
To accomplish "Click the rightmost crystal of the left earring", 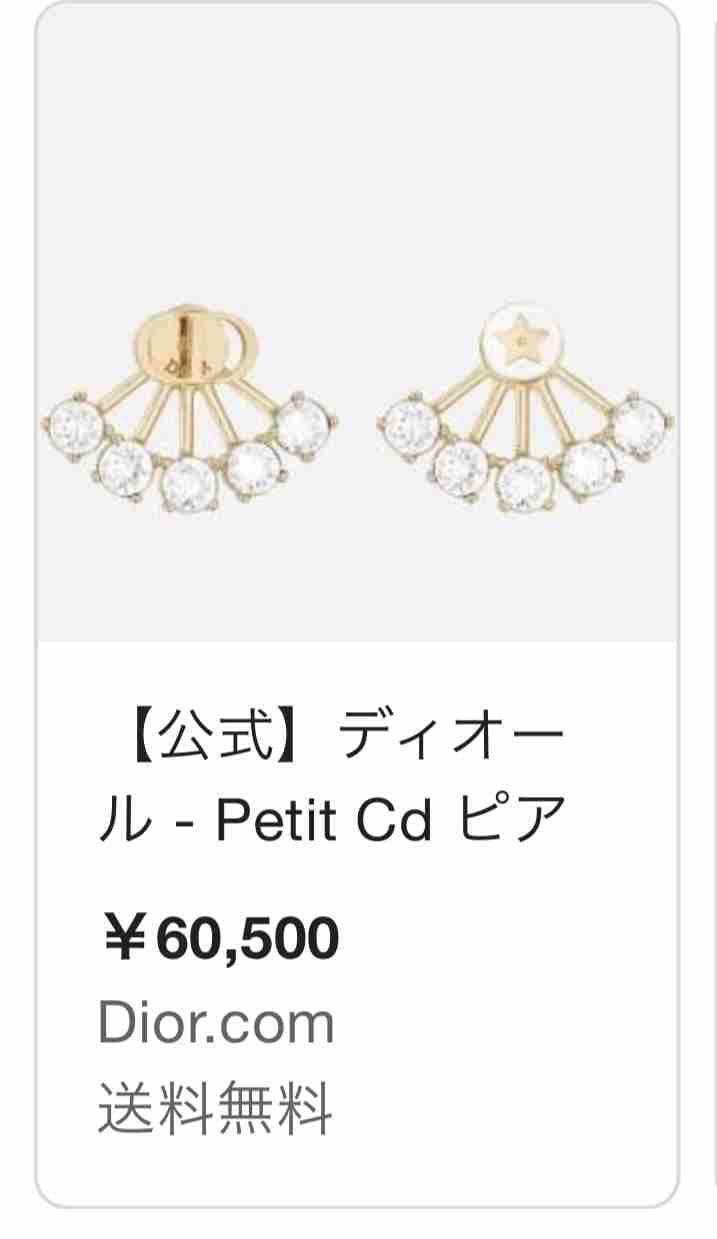I will click(x=304, y=425).
